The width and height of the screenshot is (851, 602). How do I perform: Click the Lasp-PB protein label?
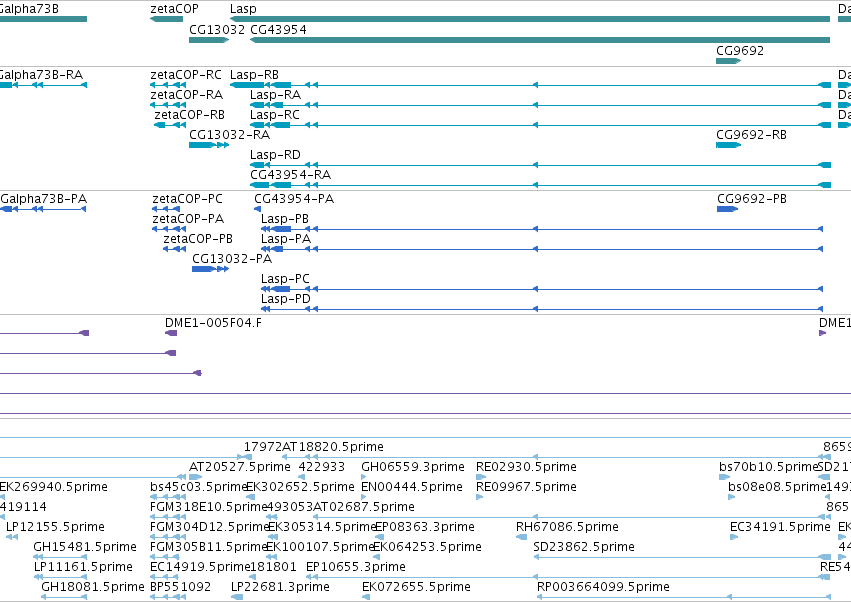click(285, 219)
